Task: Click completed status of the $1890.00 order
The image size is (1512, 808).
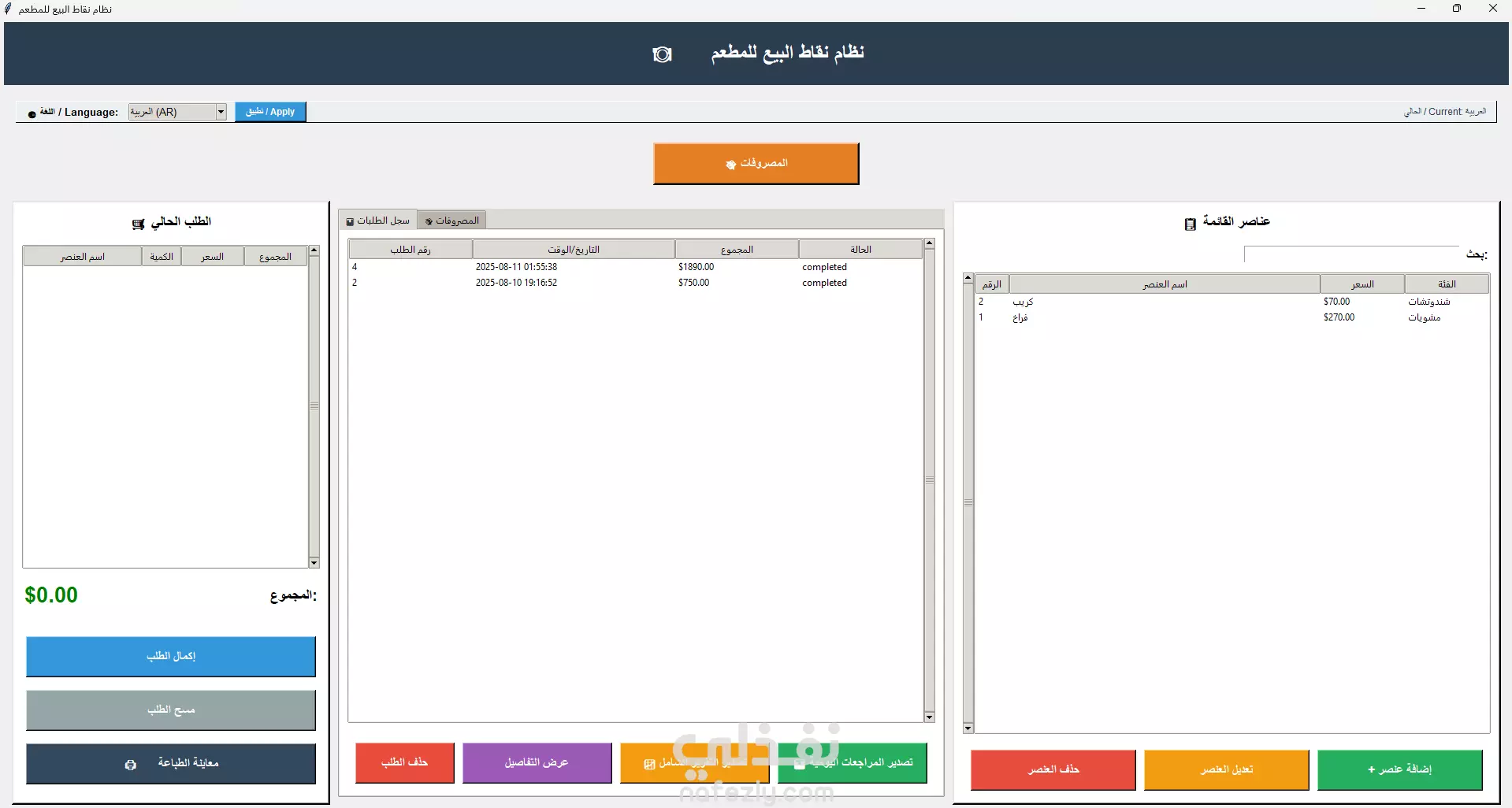Action: (x=824, y=267)
